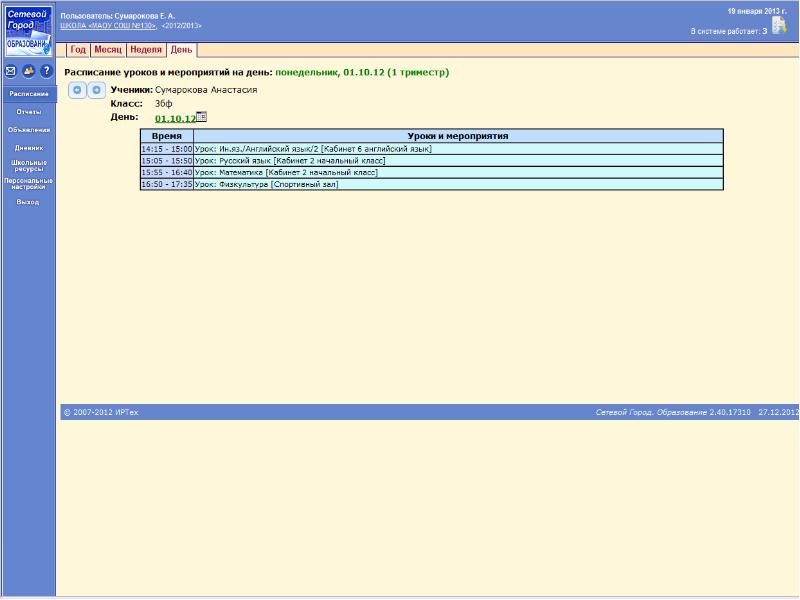
Task: Switch to the Неделя tab
Action: (x=146, y=49)
